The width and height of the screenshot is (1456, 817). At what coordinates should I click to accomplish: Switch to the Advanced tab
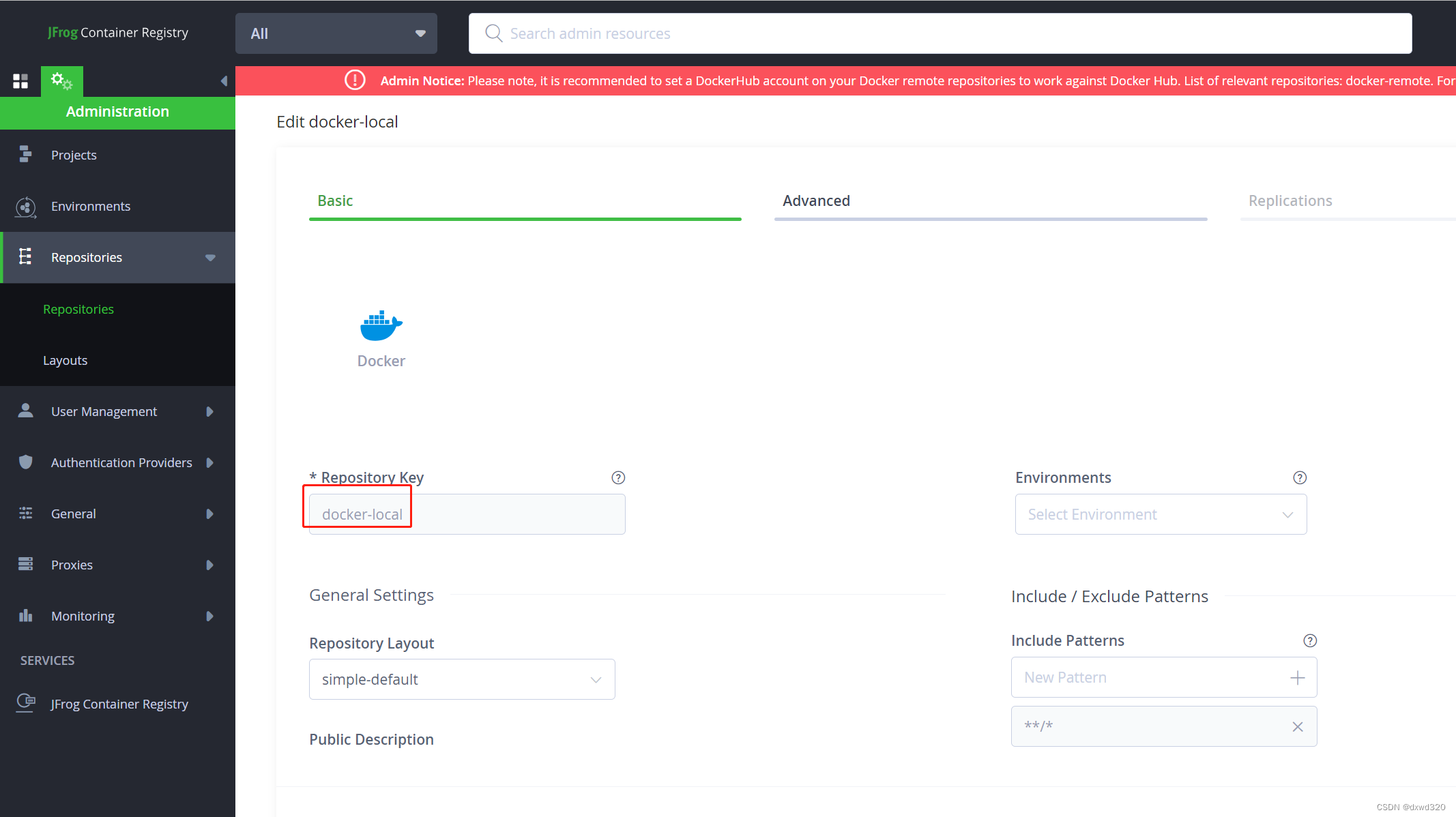816,200
